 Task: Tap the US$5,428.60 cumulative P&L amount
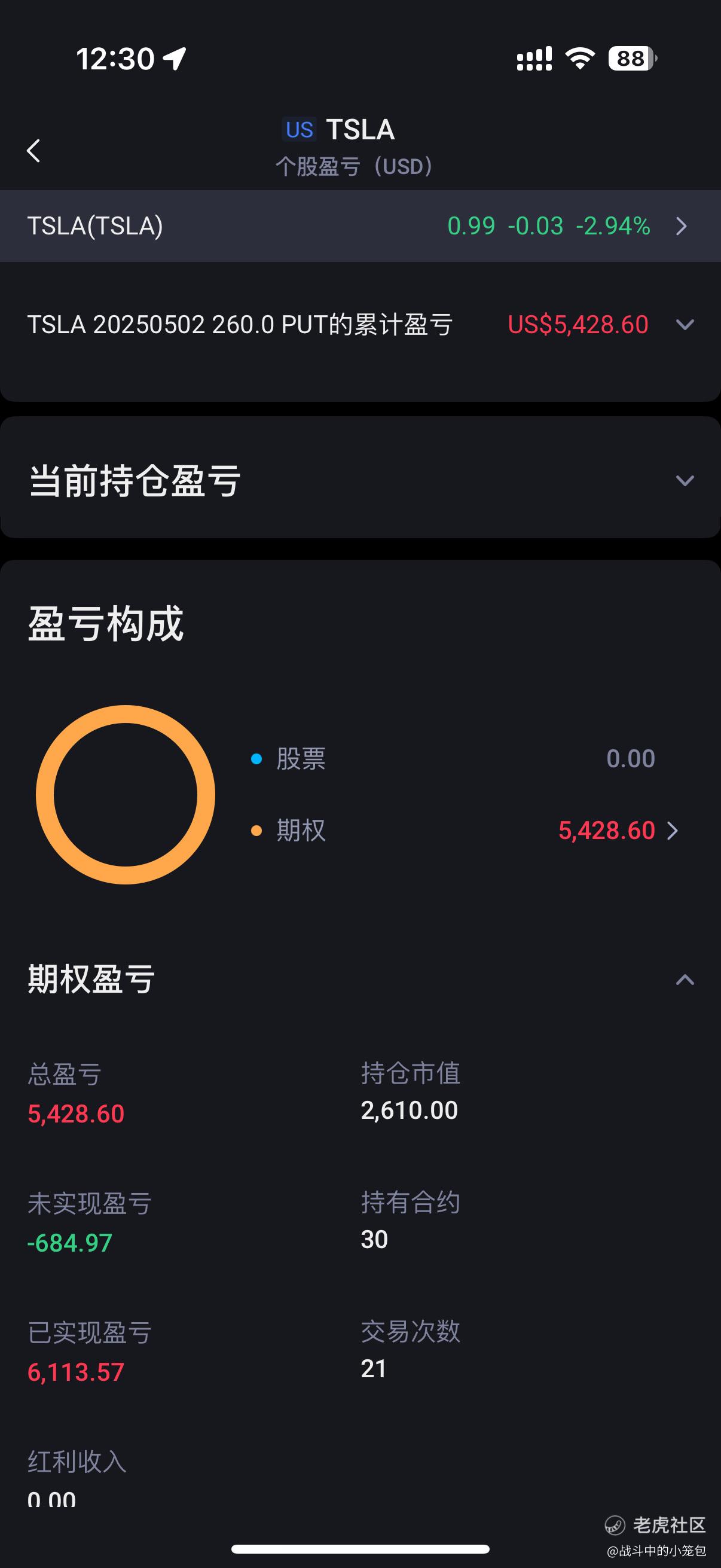pyautogui.click(x=578, y=325)
